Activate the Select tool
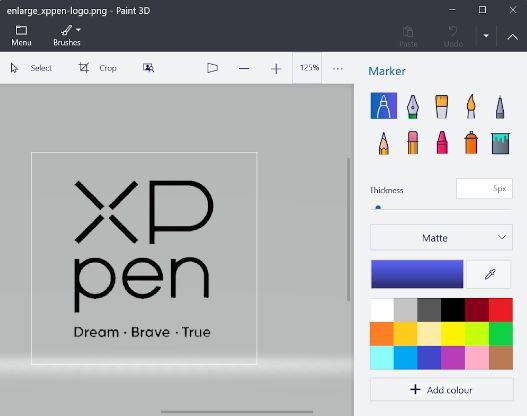 tap(31, 68)
